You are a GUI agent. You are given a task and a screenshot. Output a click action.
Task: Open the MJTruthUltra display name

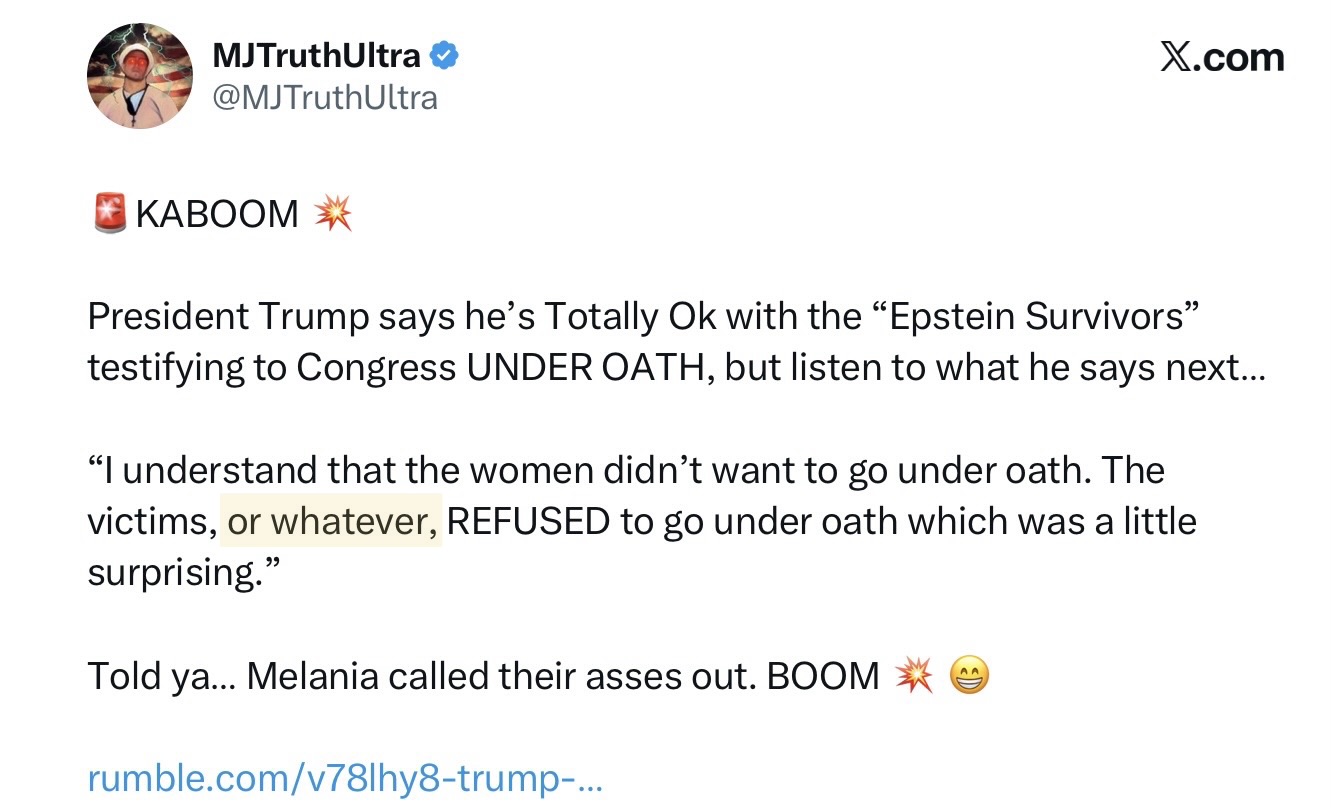coord(316,57)
